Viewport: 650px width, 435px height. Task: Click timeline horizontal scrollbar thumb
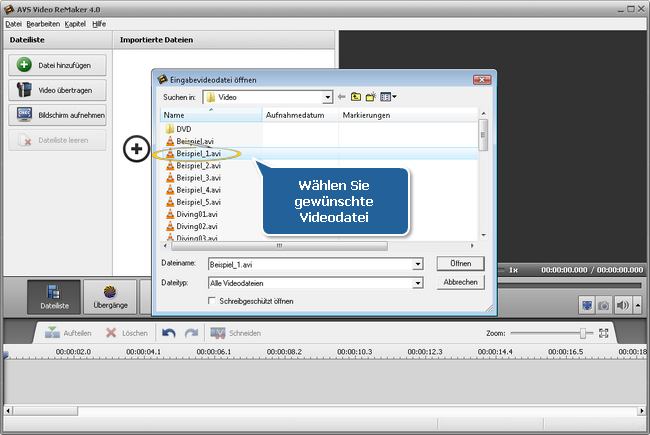click(45, 411)
